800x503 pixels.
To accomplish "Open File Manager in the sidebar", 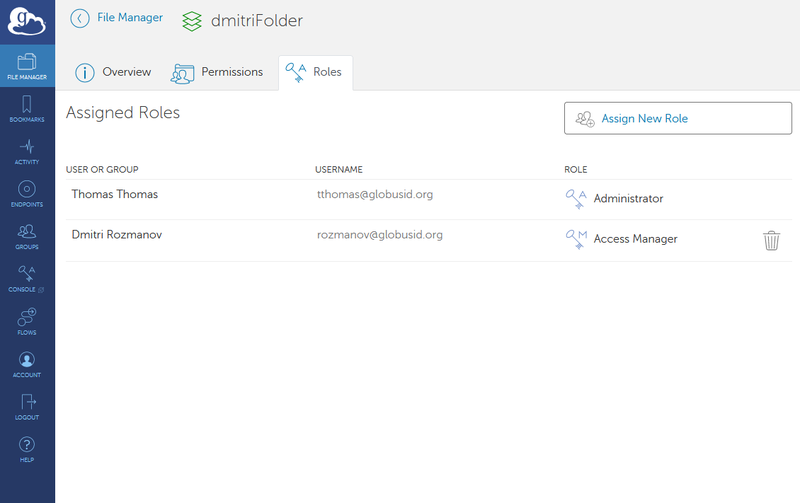I will [27, 66].
